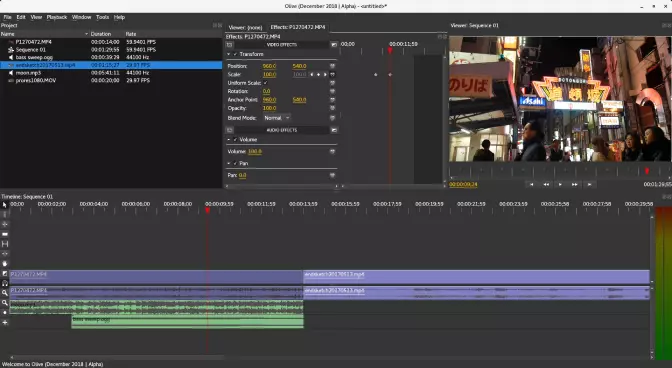Enable keyframing stopwatch for Volume
The image size is (672, 368).
click(x=332, y=152)
